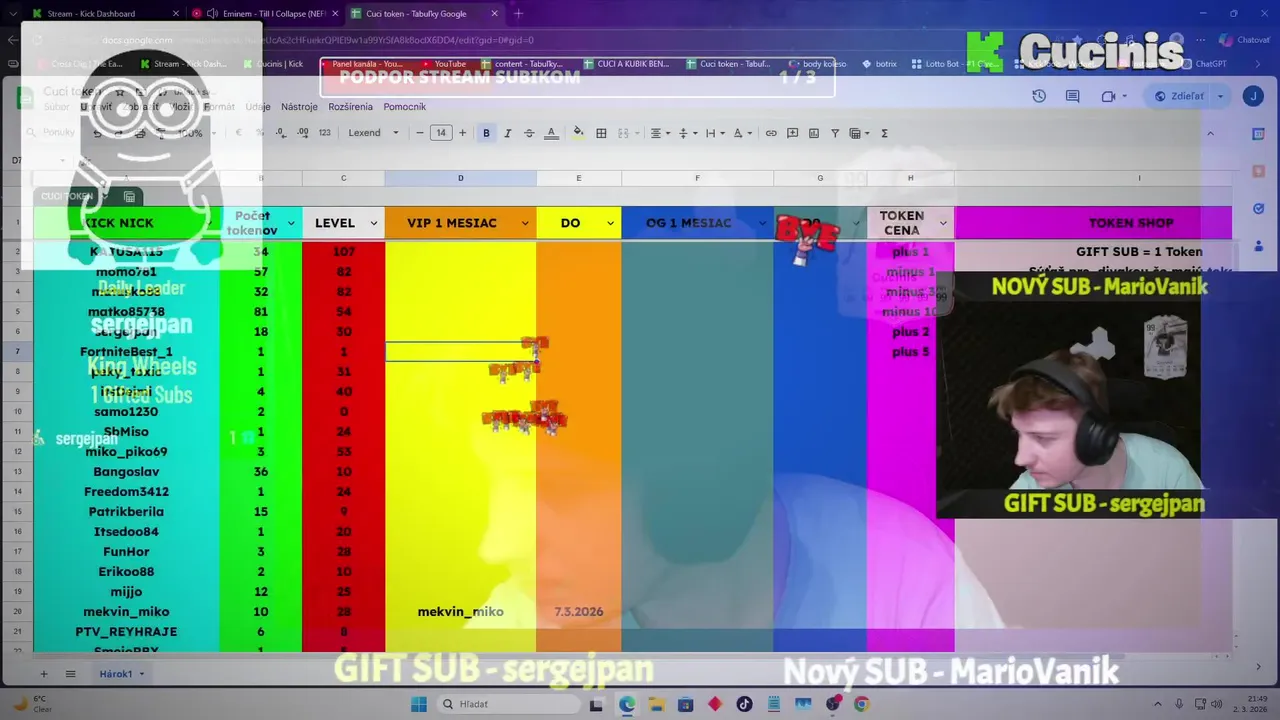Open the Lexend font dropdown

[374, 133]
